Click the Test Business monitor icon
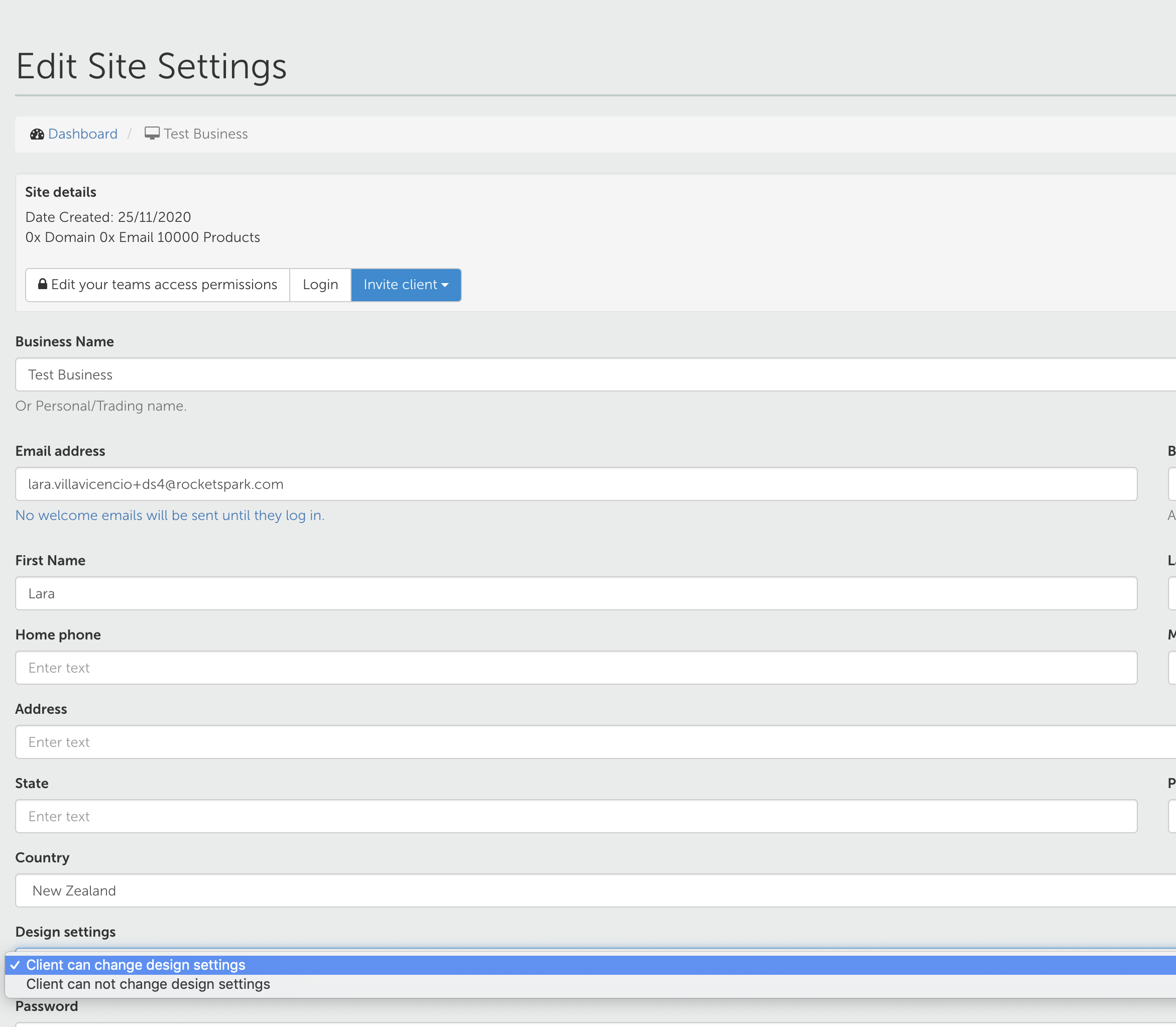The height and width of the screenshot is (1027, 1176). tap(152, 134)
